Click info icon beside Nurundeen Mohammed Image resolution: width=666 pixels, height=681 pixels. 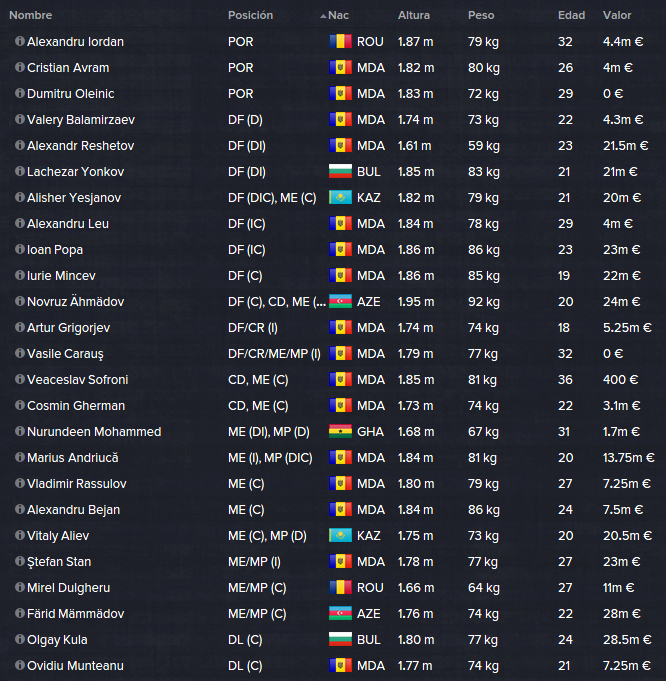pos(20,431)
